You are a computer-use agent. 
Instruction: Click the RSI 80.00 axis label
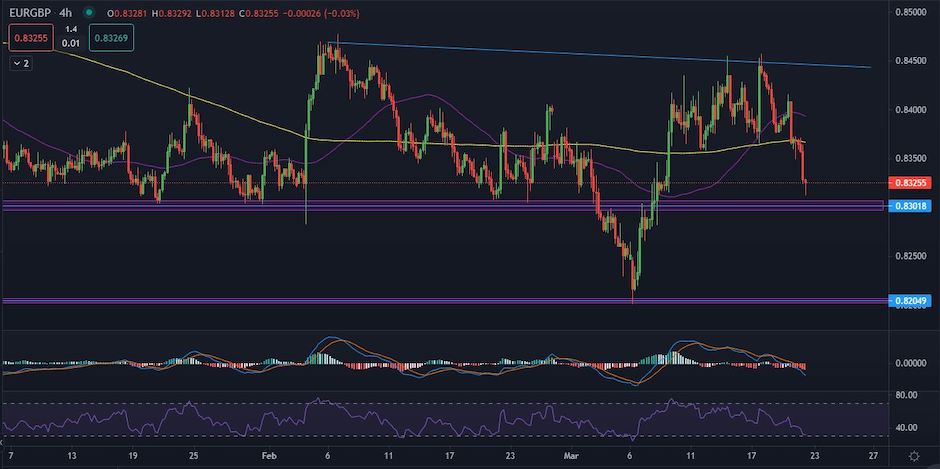(906, 395)
